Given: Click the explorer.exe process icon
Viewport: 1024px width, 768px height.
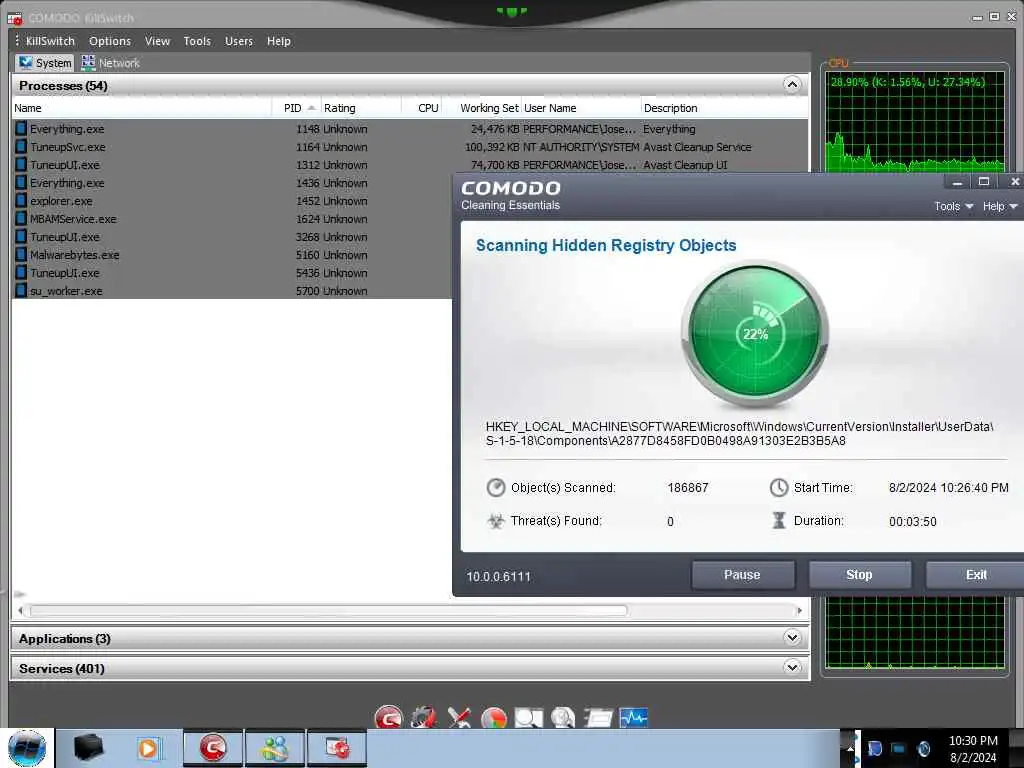Looking at the screenshot, I should pyautogui.click(x=22, y=201).
